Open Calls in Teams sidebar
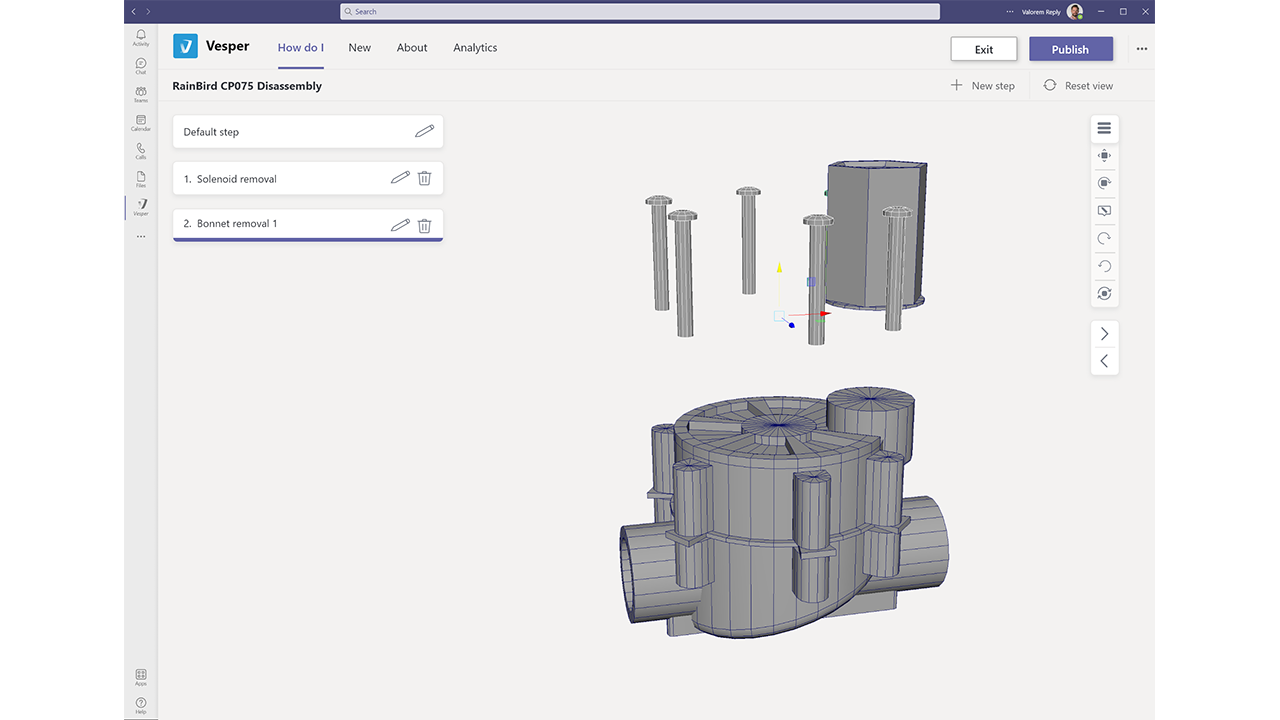1280x720 pixels. tap(141, 151)
